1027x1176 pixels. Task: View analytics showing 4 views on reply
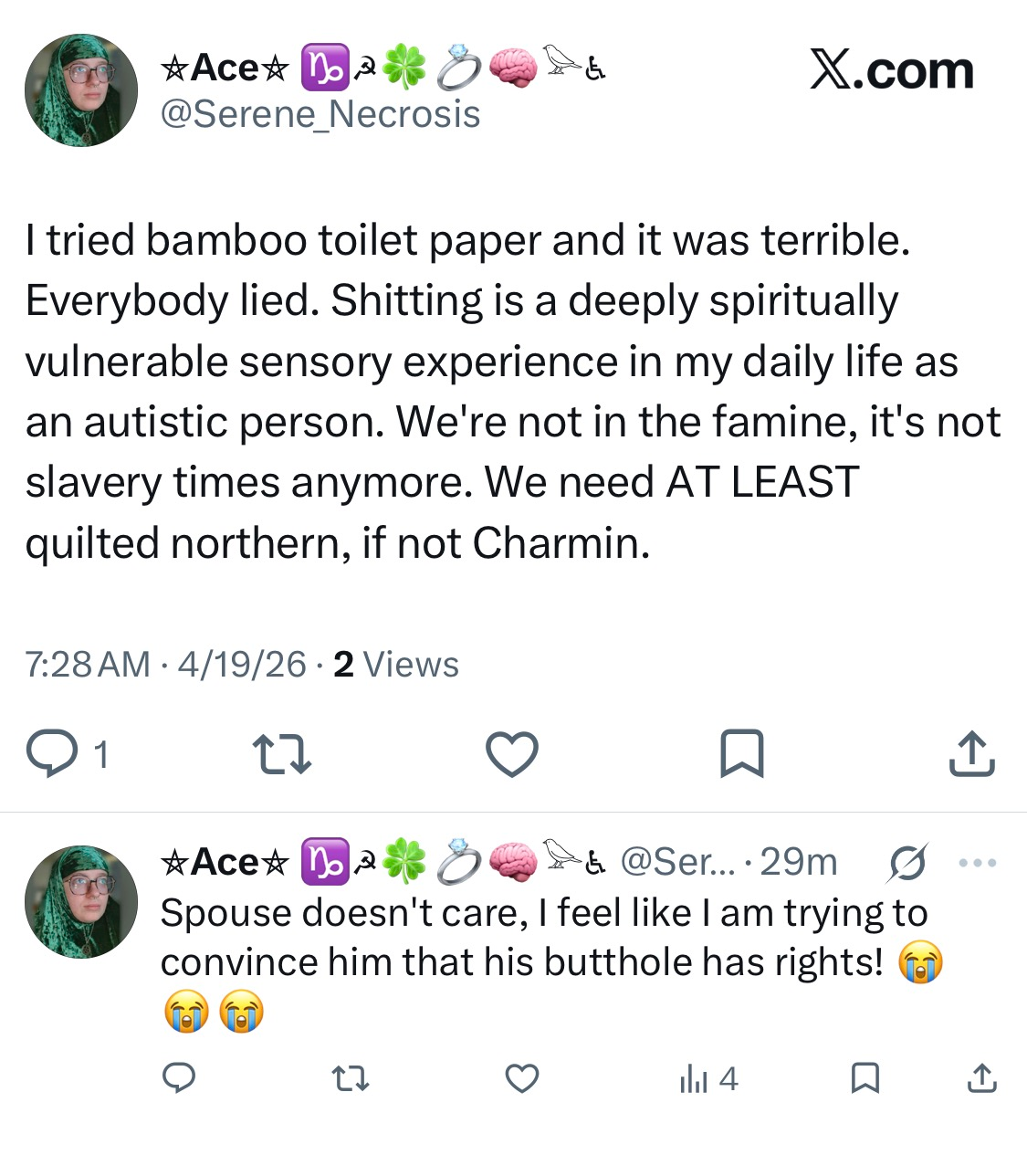pyautogui.click(x=707, y=1079)
